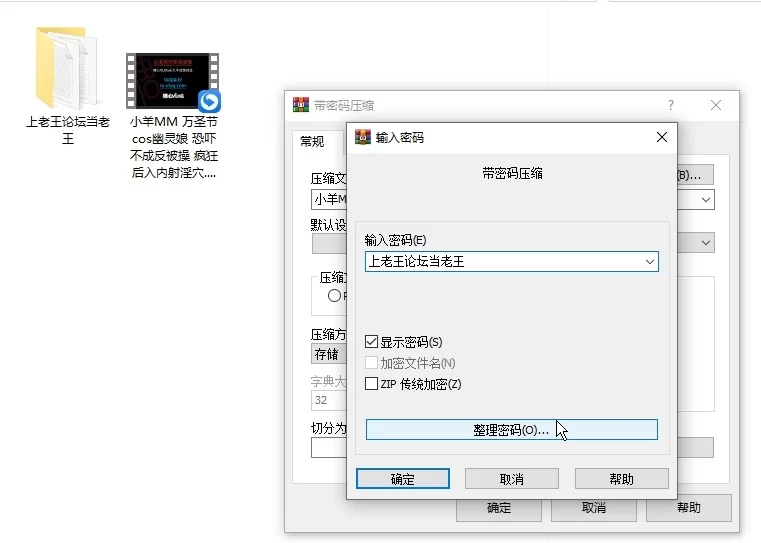Click 取消 in the 输入密码 dialog
Image resolution: width=761 pixels, height=543 pixels.
tap(512, 479)
